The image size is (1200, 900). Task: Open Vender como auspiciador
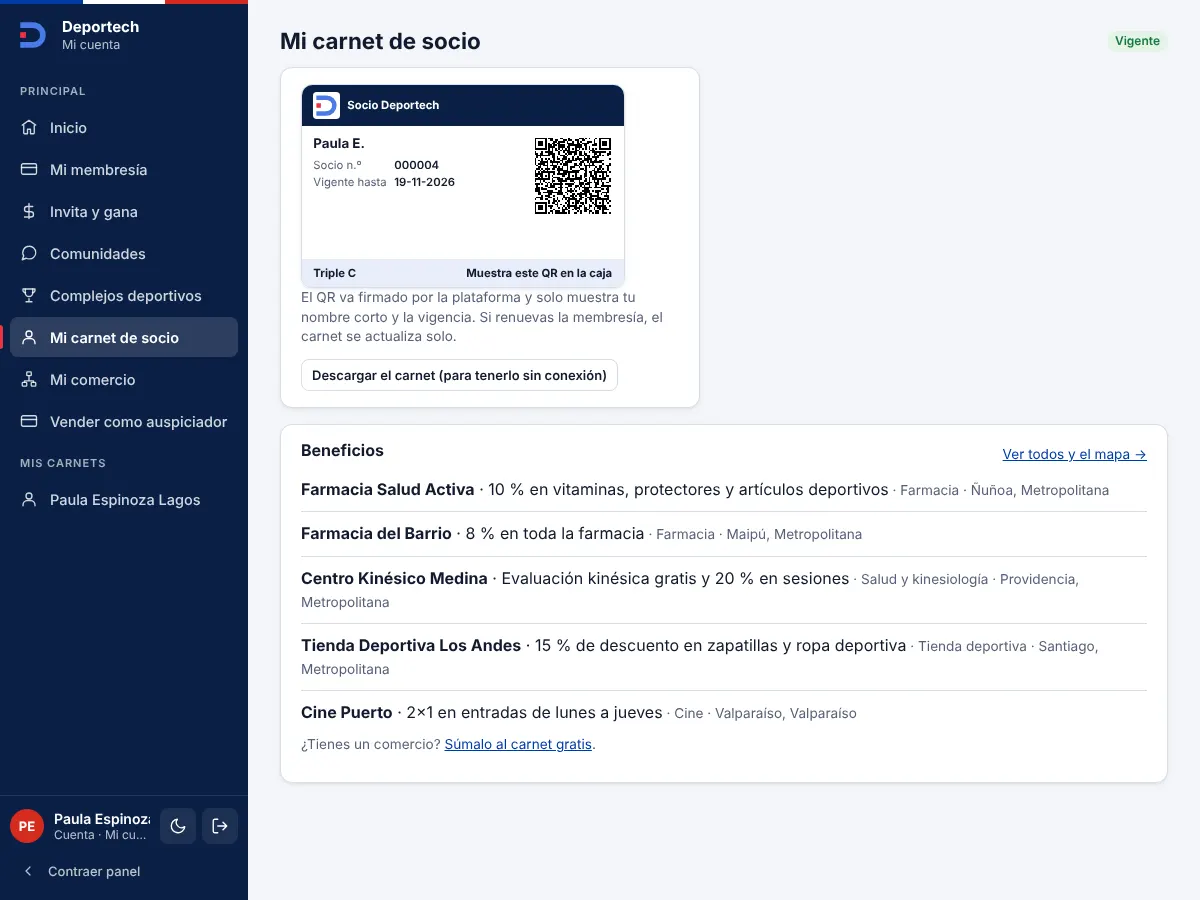pos(124,422)
